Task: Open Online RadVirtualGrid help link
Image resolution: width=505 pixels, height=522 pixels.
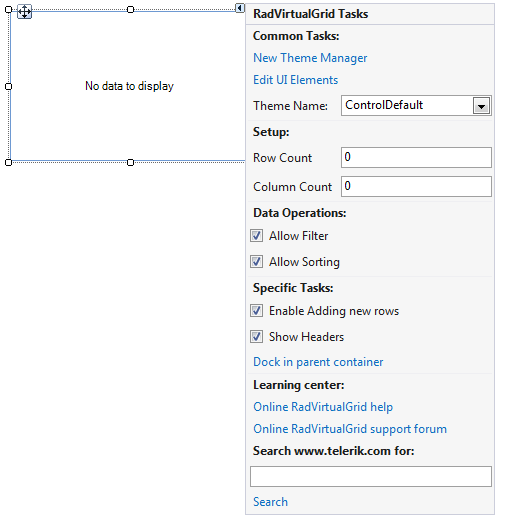Action: point(323,407)
